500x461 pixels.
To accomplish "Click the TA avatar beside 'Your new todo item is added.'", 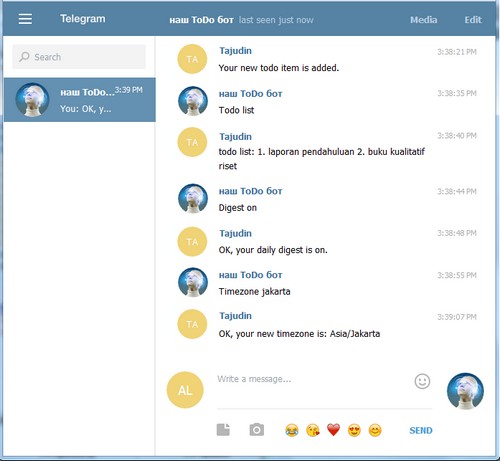I will point(192,59).
